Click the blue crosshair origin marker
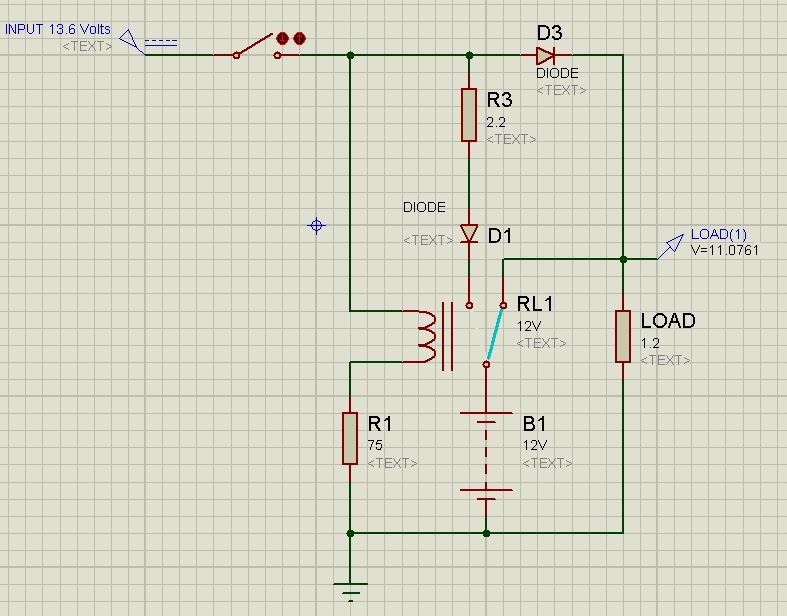The image size is (787, 616). point(316,226)
